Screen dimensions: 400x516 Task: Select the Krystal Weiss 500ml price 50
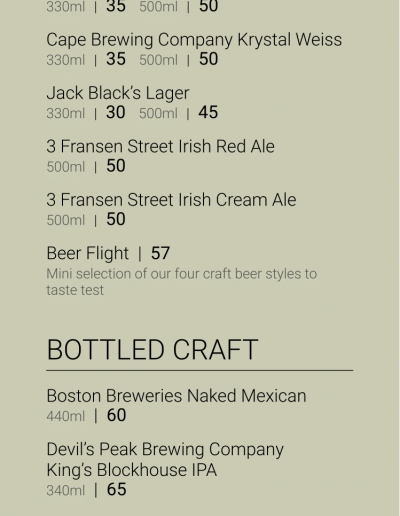208,59
